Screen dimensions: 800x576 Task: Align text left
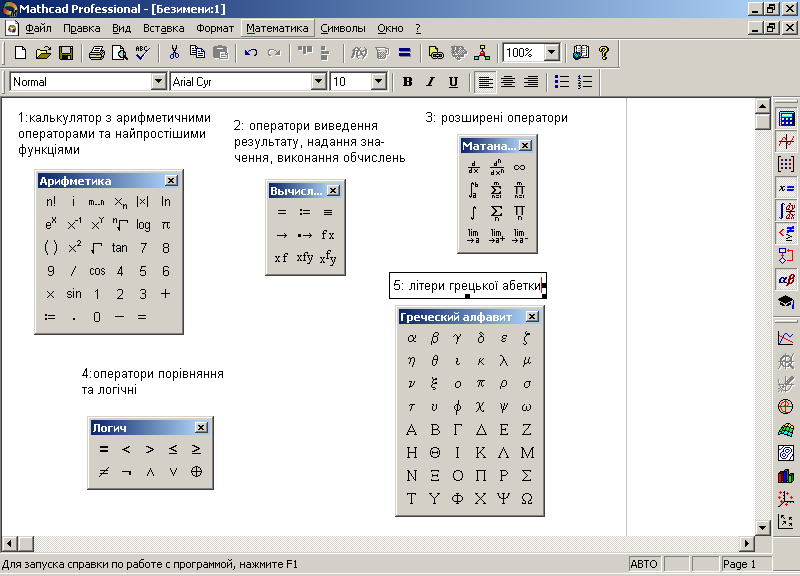coord(485,82)
